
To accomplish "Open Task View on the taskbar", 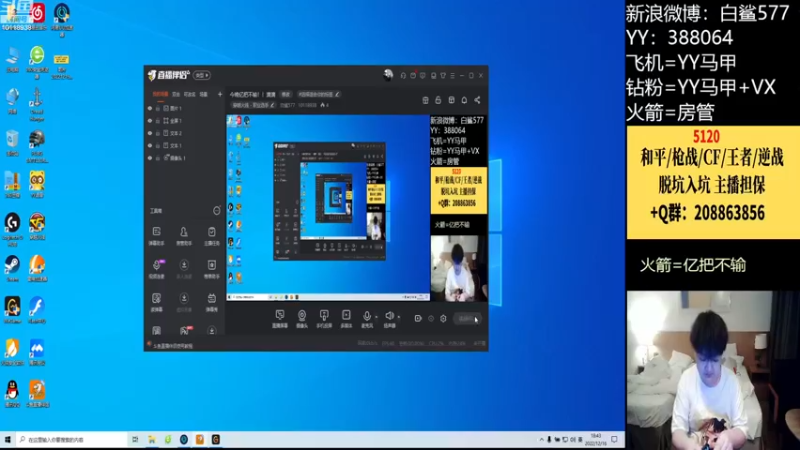I will point(135,439).
